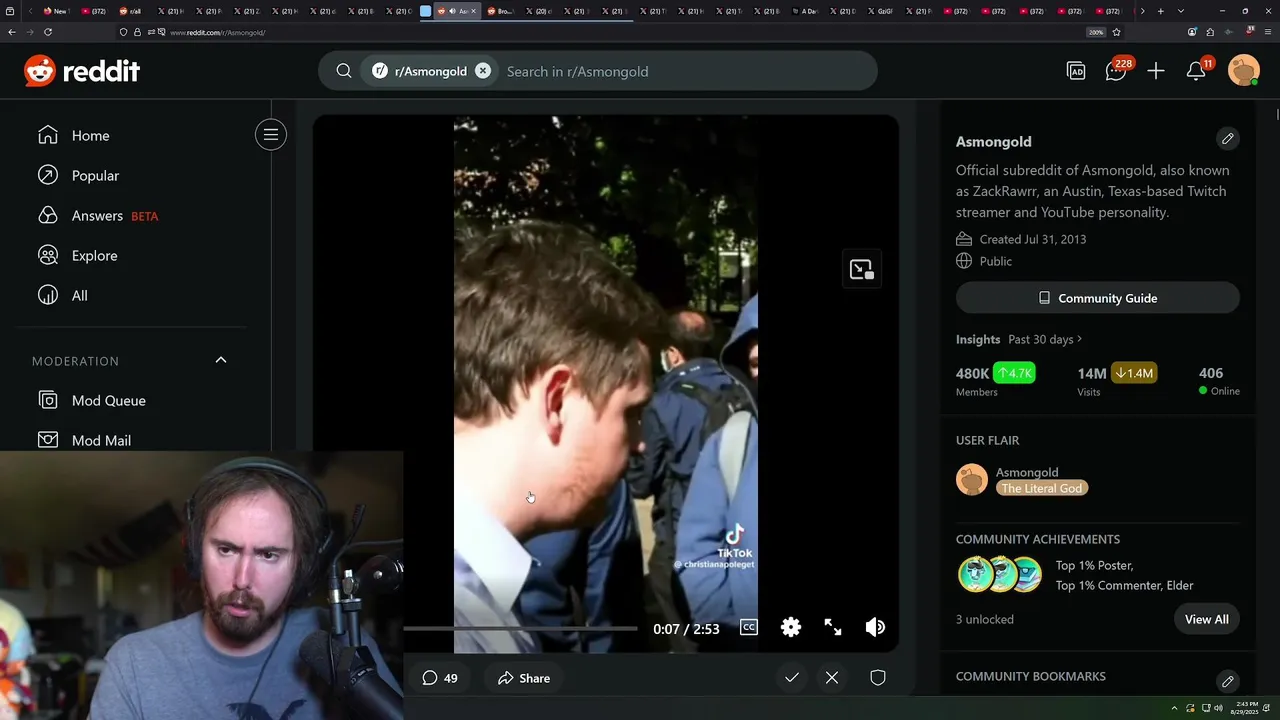Open the browser hamburger application menu
Viewport: 1280px width, 720px height.
click(x=1270, y=32)
